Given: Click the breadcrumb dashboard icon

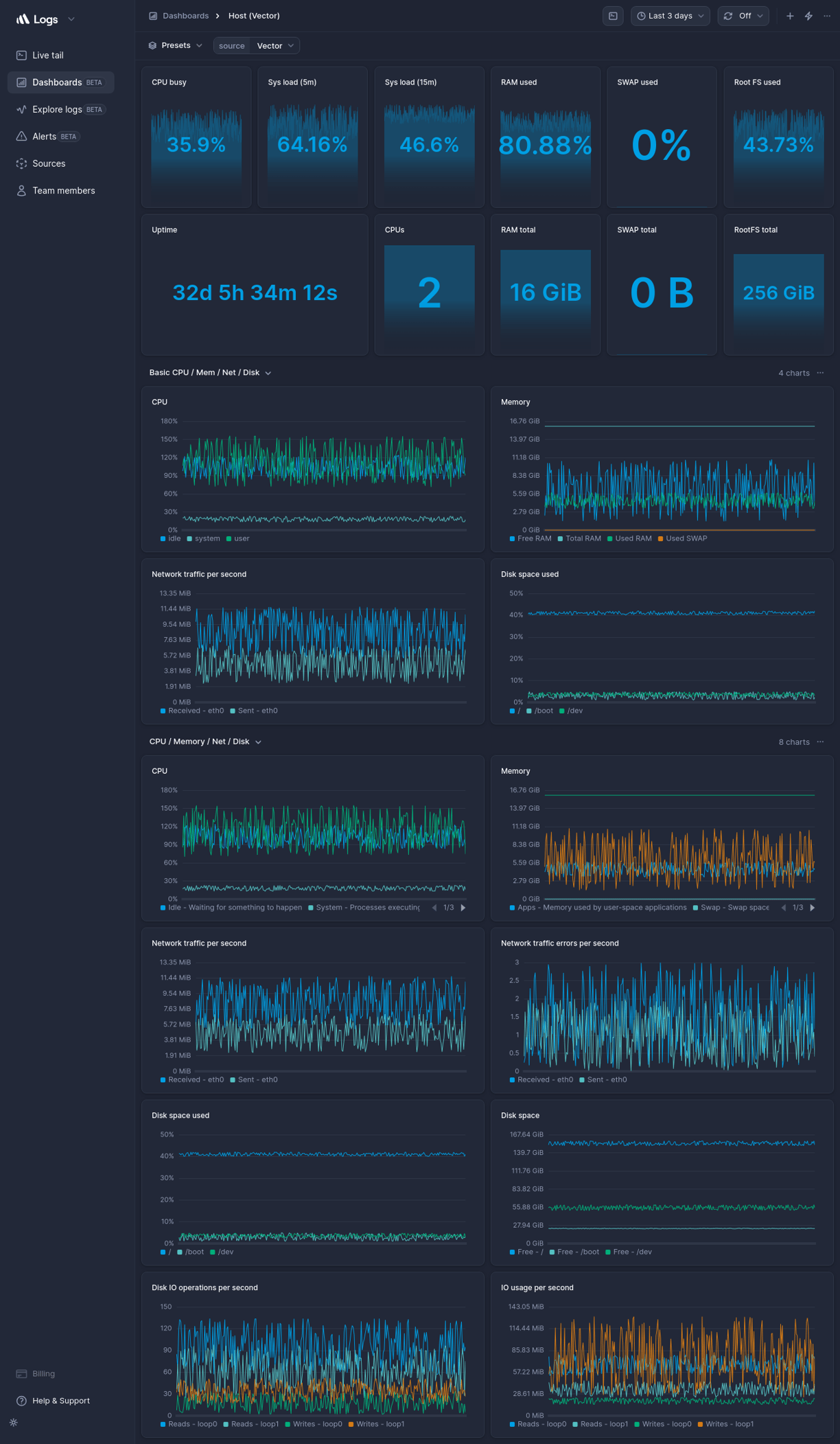Looking at the screenshot, I should coord(153,16).
